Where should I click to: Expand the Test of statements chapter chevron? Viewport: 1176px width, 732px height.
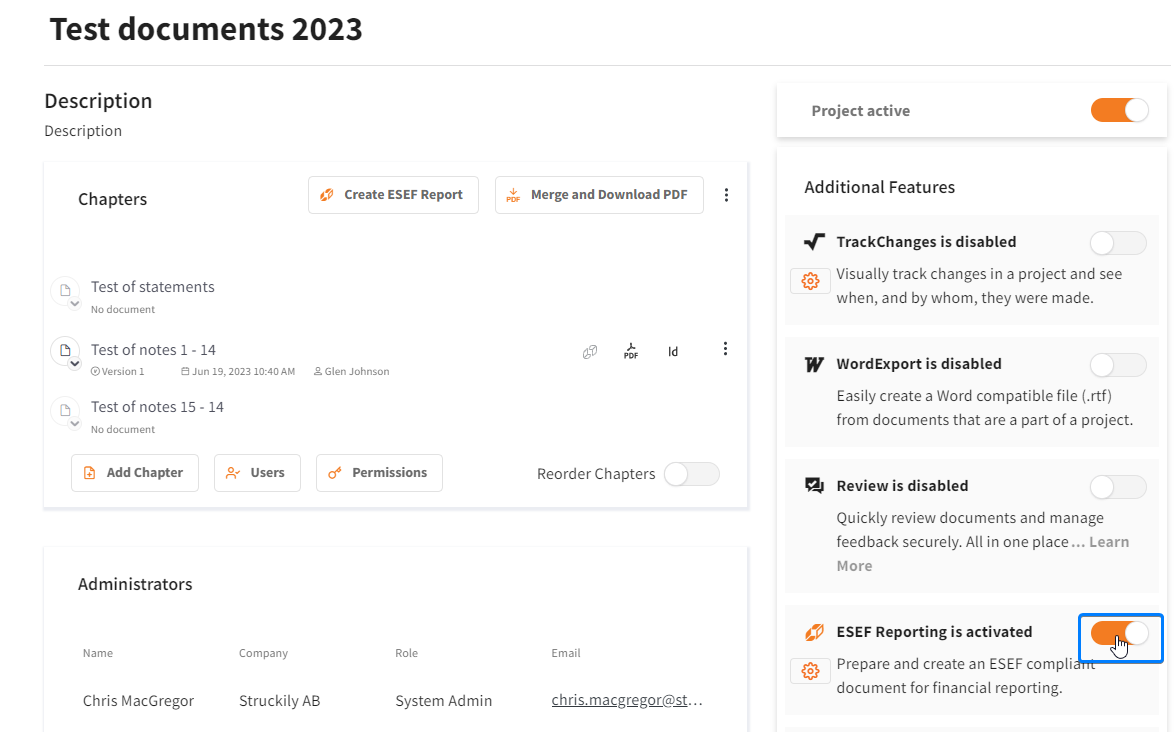(74, 304)
